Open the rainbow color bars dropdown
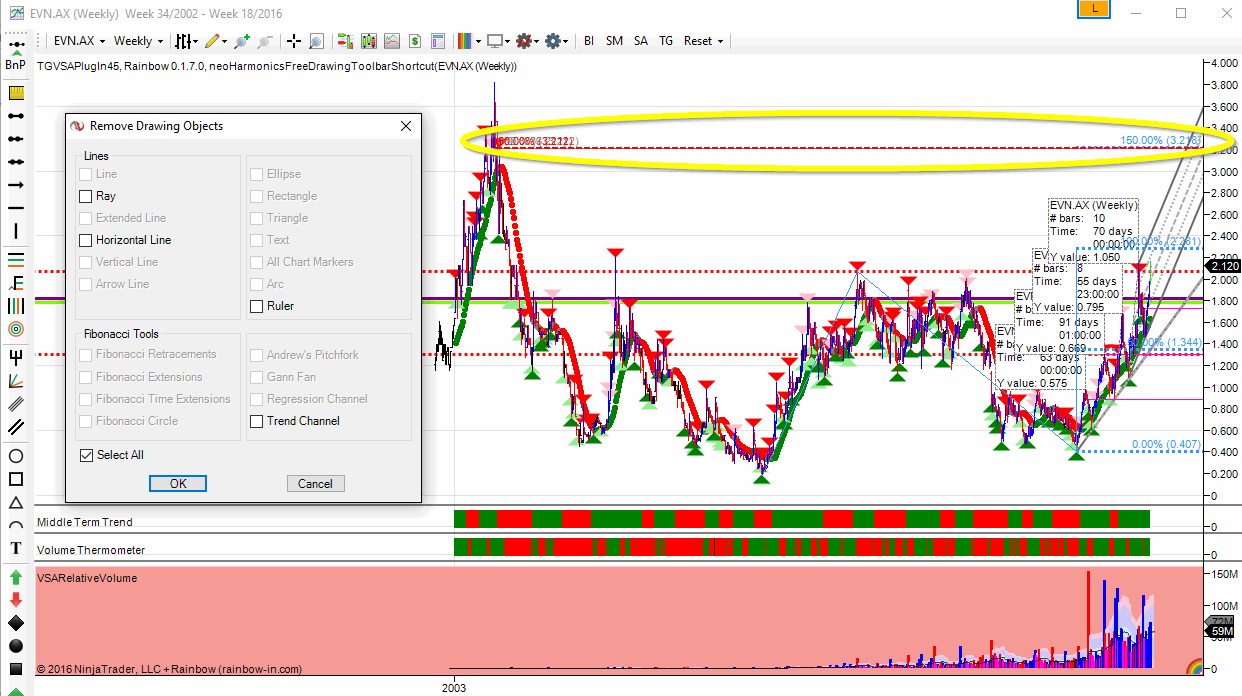This screenshot has height=696, width=1242. coord(469,41)
